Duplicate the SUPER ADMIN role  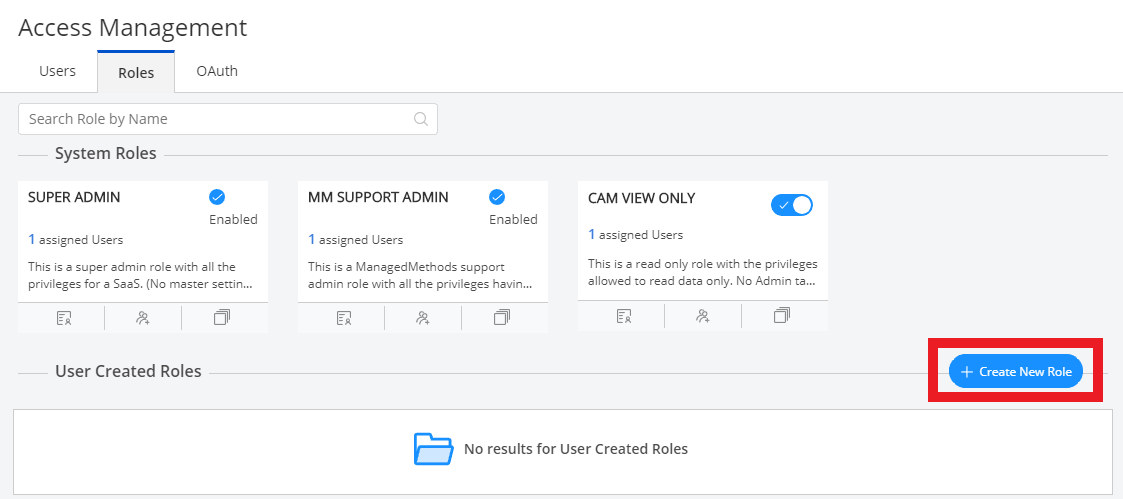222,318
